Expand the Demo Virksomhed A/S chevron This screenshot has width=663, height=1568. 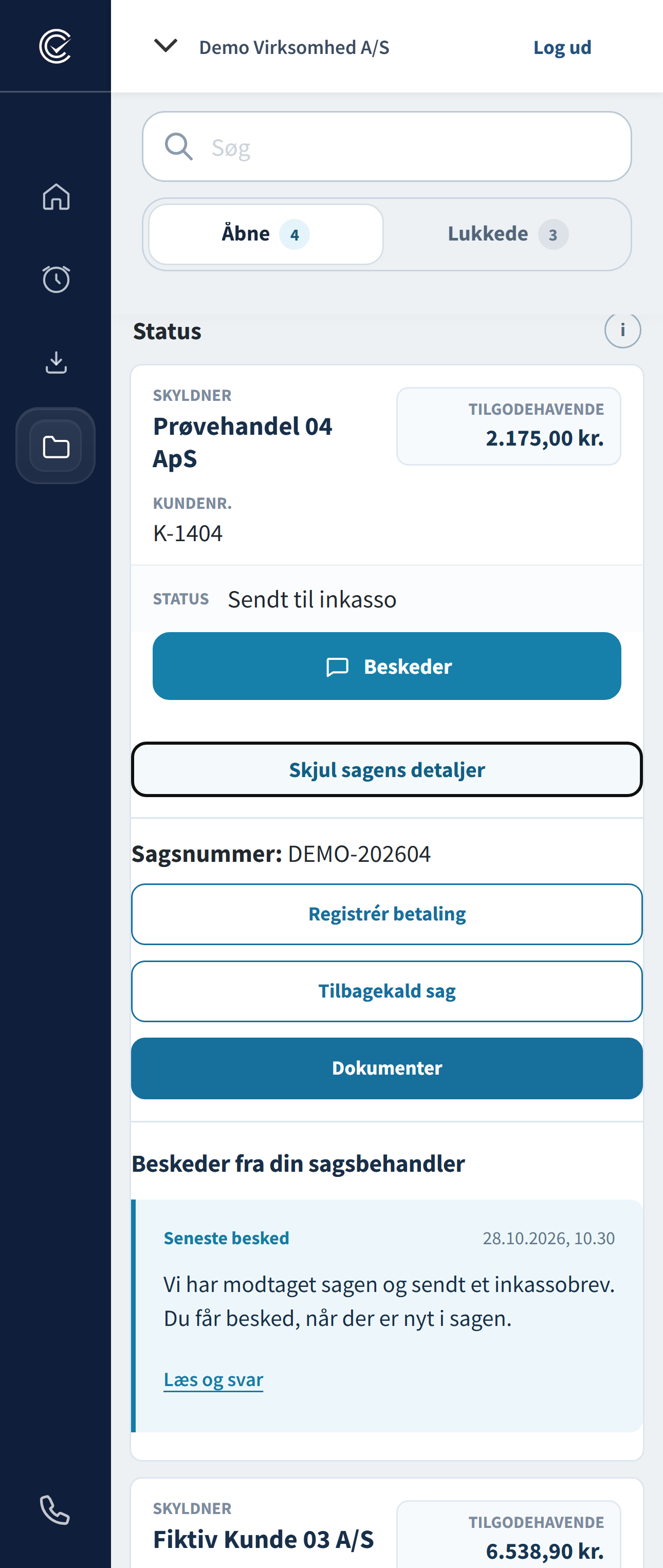click(x=165, y=46)
